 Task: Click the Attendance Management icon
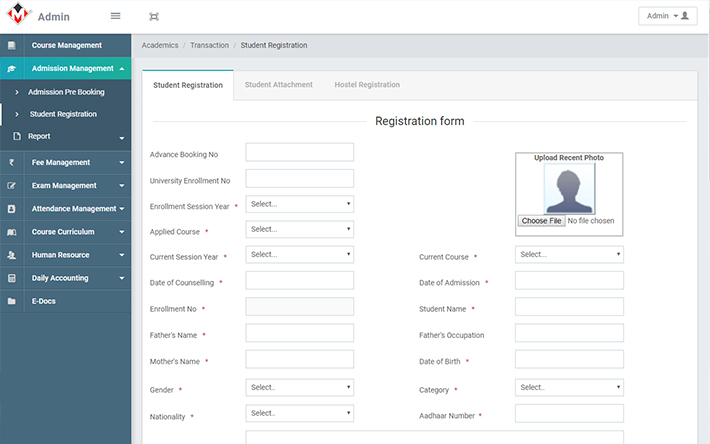click(x=11, y=209)
